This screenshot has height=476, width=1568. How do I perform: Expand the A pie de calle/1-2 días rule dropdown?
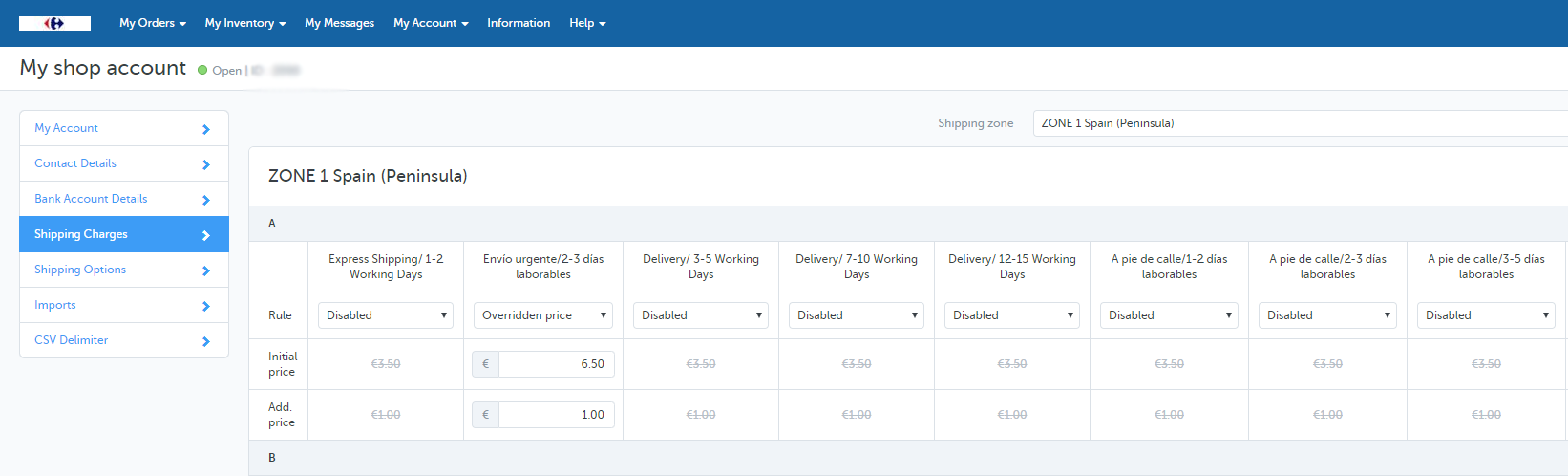(1169, 315)
